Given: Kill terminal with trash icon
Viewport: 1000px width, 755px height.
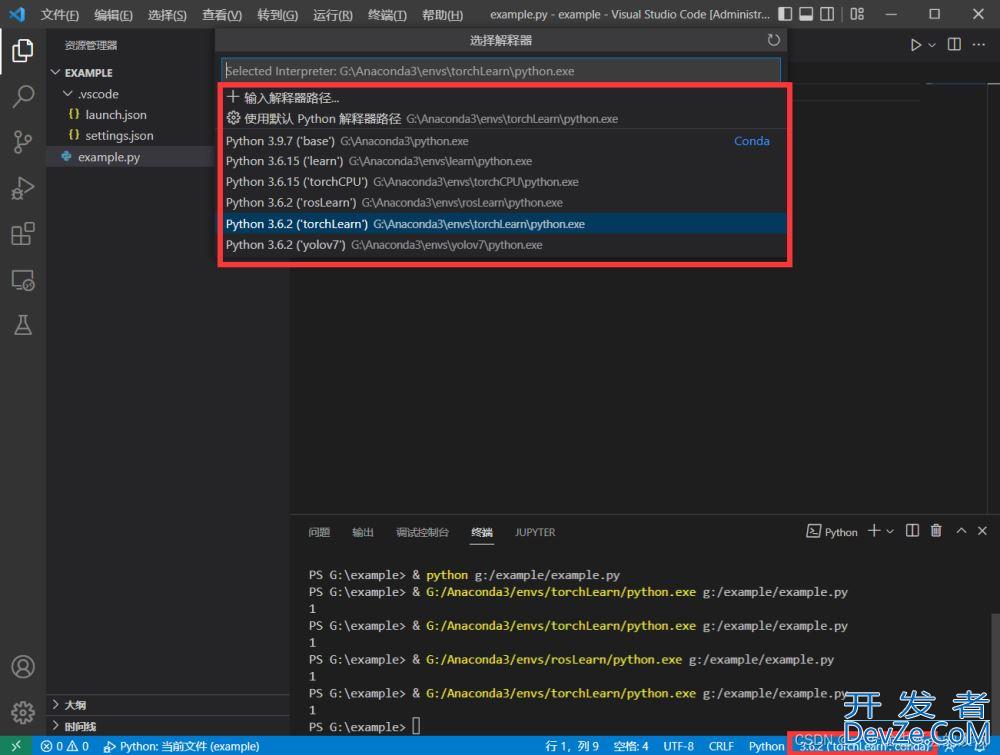Looking at the screenshot, I should [x=936, y=531].
